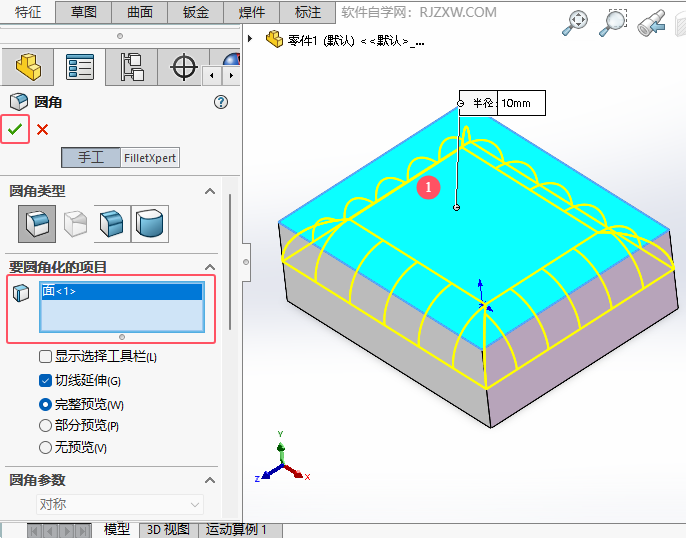The height and width of the screenshot is (538, 686).
Task: Switch to 3D 视图 bottom tab
Action: [x=168, y=530]
